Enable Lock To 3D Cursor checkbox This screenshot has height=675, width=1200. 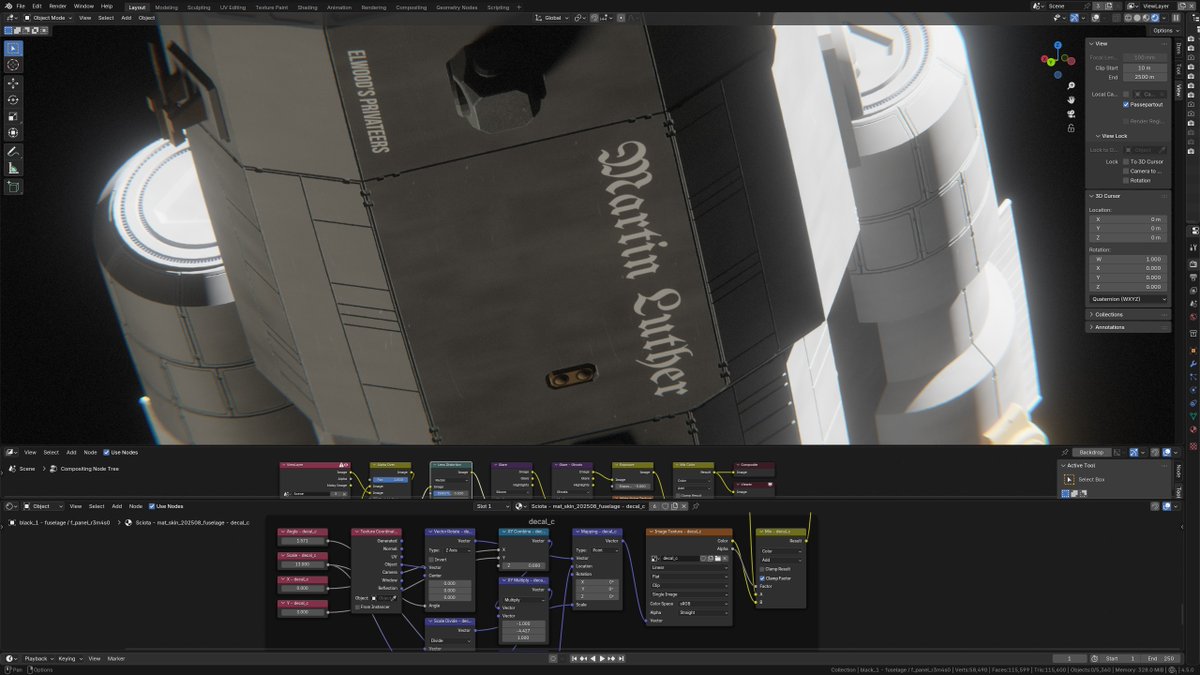coord(1127,161)
